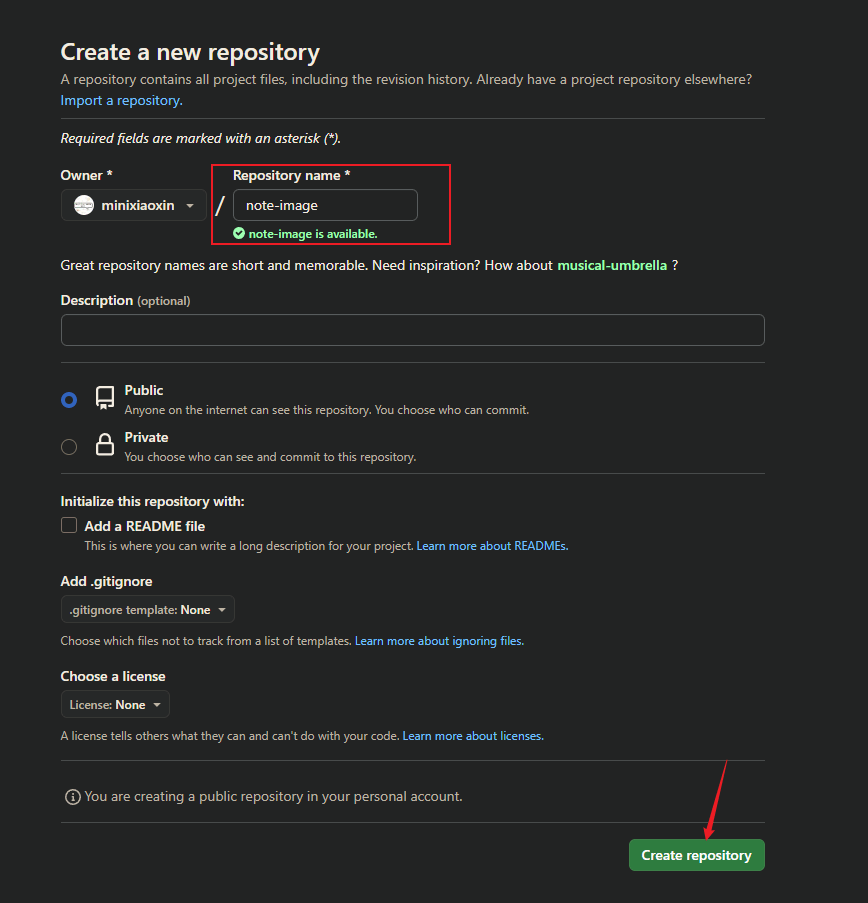Click the Create repository button
The image size is (868, 903).
(x=696, y=855)
